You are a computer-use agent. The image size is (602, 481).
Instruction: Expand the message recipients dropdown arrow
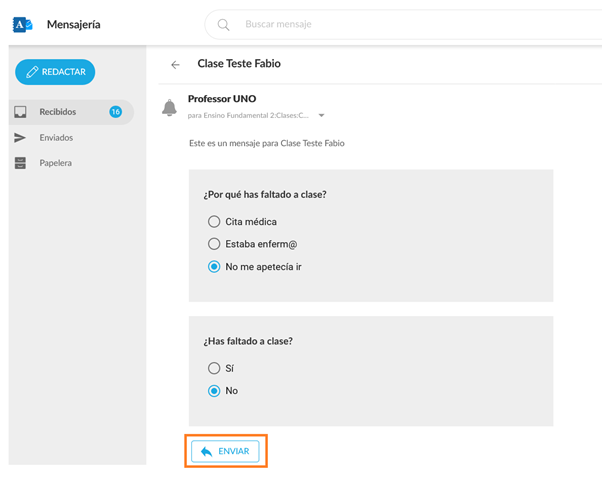point(321,116)
